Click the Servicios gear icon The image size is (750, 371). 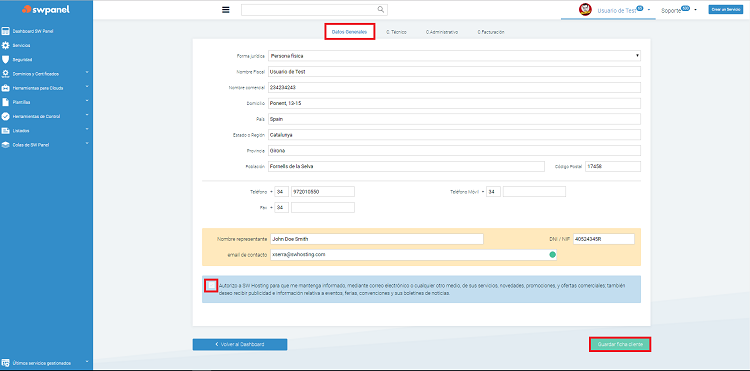coord(5,45)
